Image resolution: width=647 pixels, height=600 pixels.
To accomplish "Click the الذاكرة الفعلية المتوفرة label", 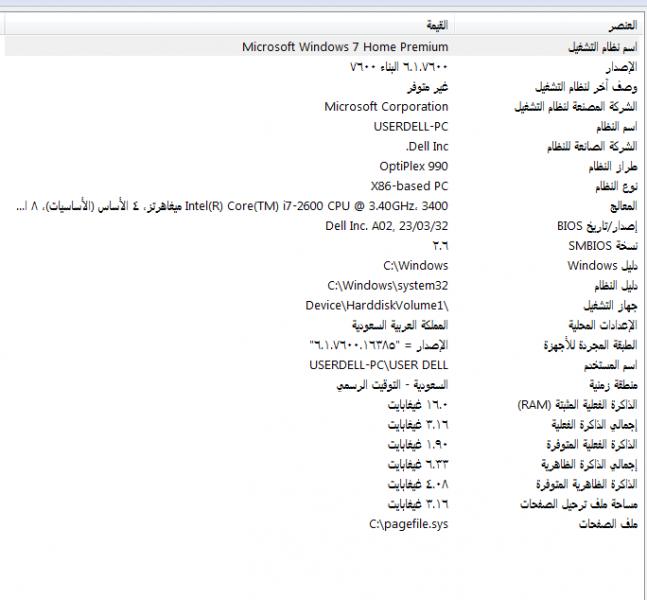I will [x=592, y=444].
